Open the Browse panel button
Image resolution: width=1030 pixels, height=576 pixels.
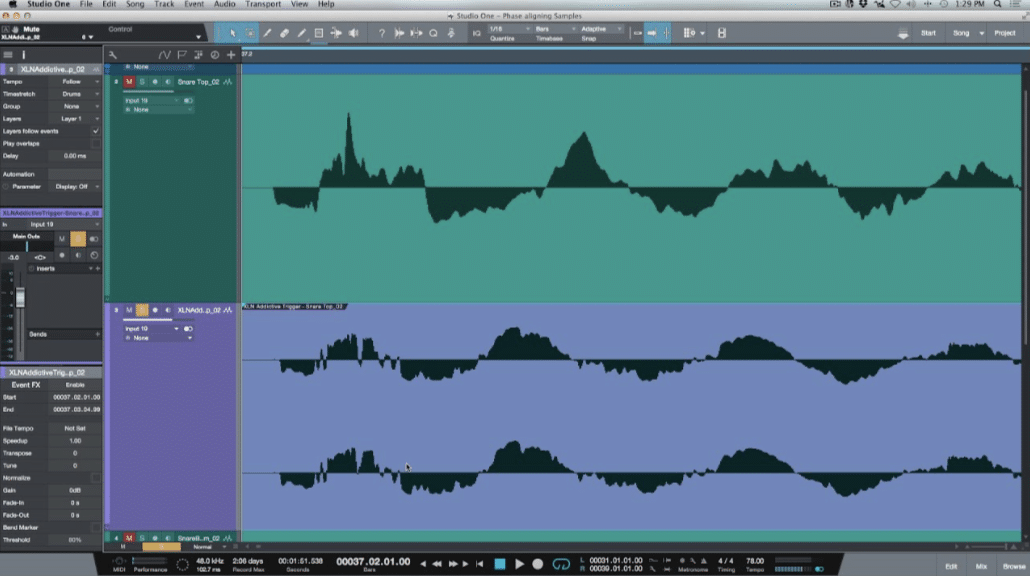(1014, 566)
